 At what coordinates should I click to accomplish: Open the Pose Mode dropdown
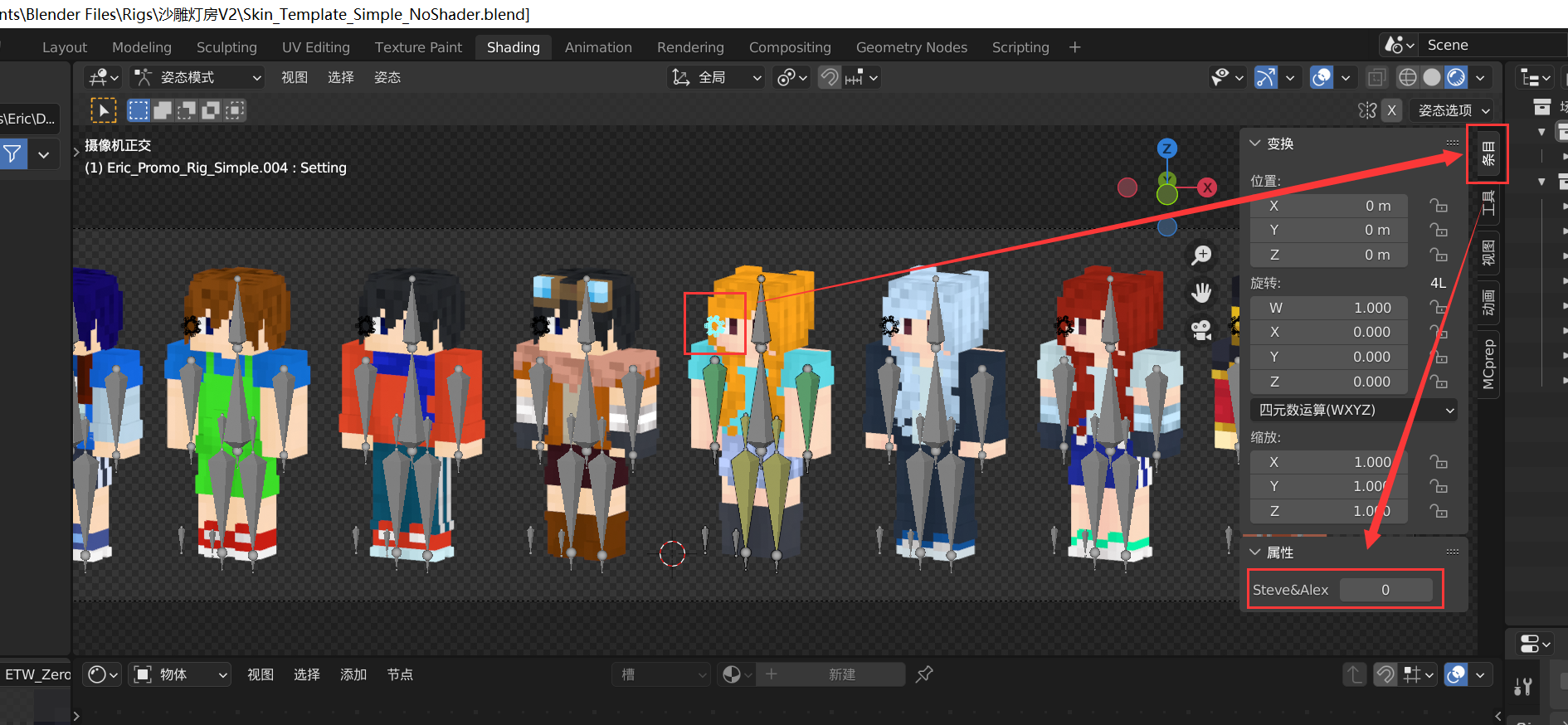(x=197, y=77)
